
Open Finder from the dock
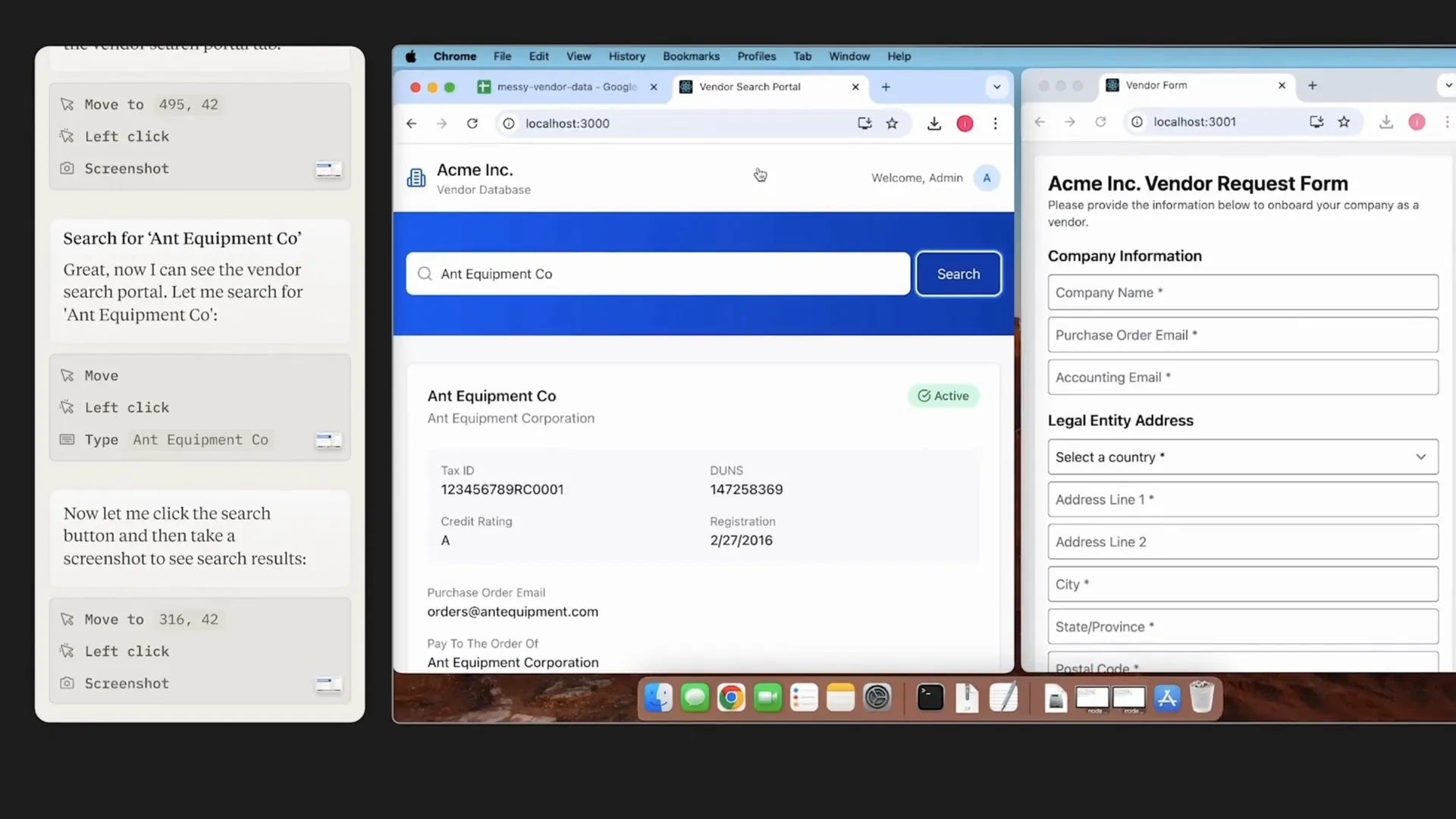pyautogui.click(x=658, y=698)
